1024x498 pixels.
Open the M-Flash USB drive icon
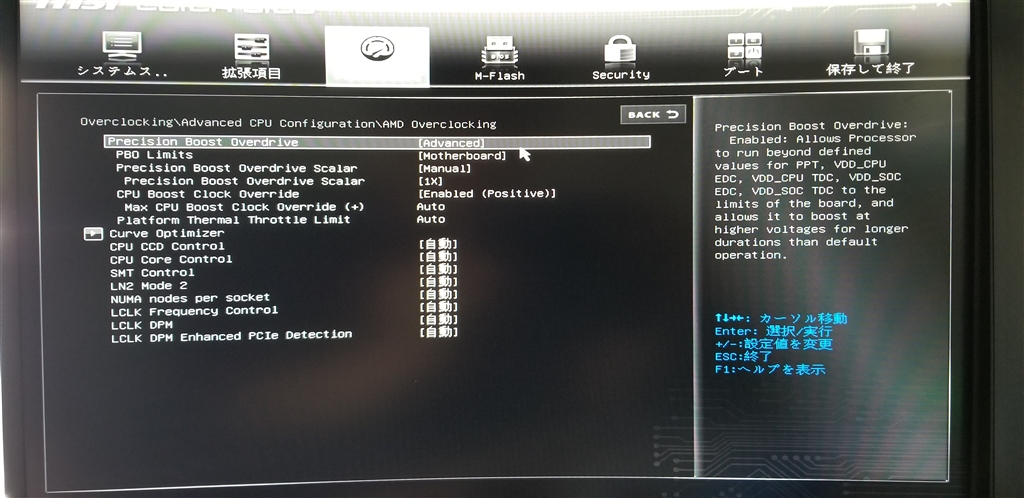[500, 52]
